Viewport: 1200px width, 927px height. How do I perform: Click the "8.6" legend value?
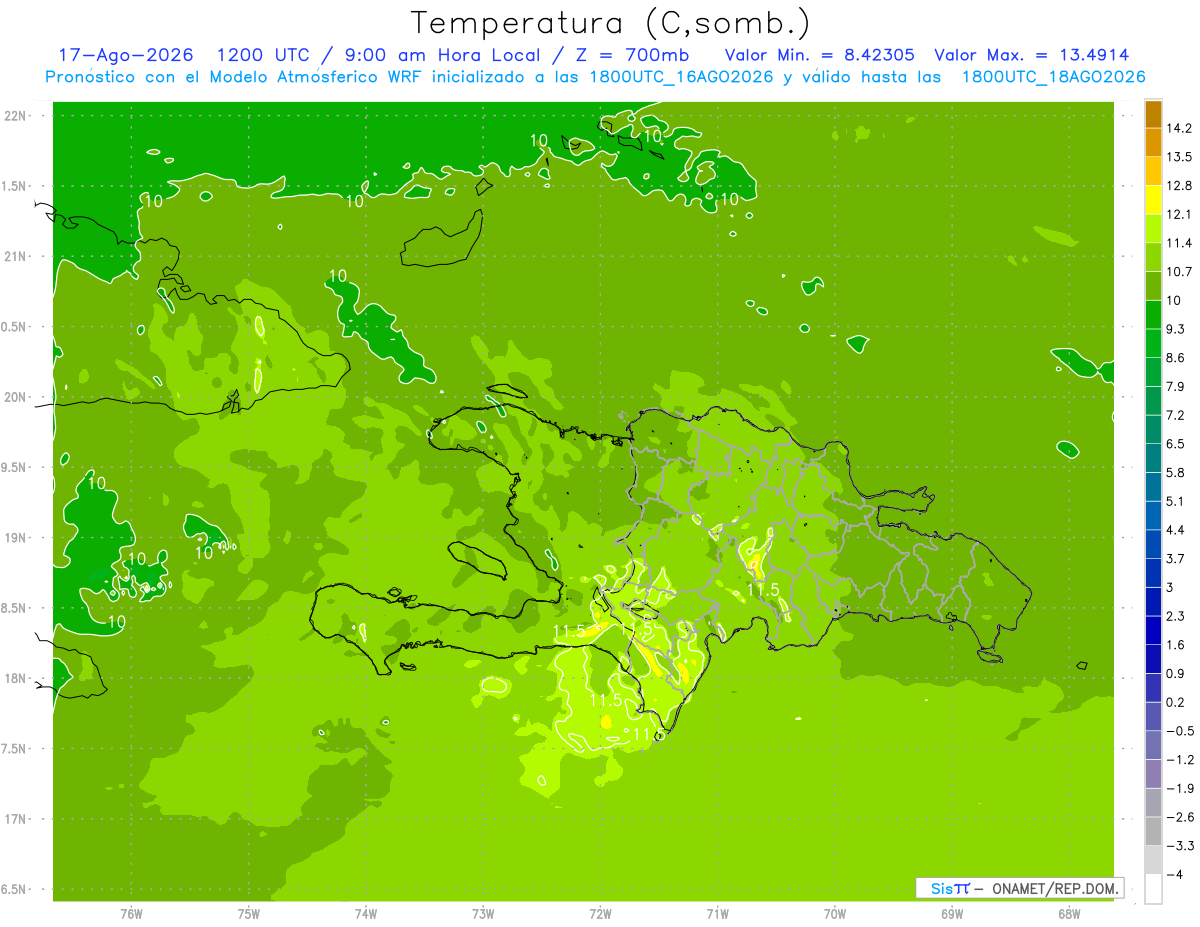coord(1176,357)
